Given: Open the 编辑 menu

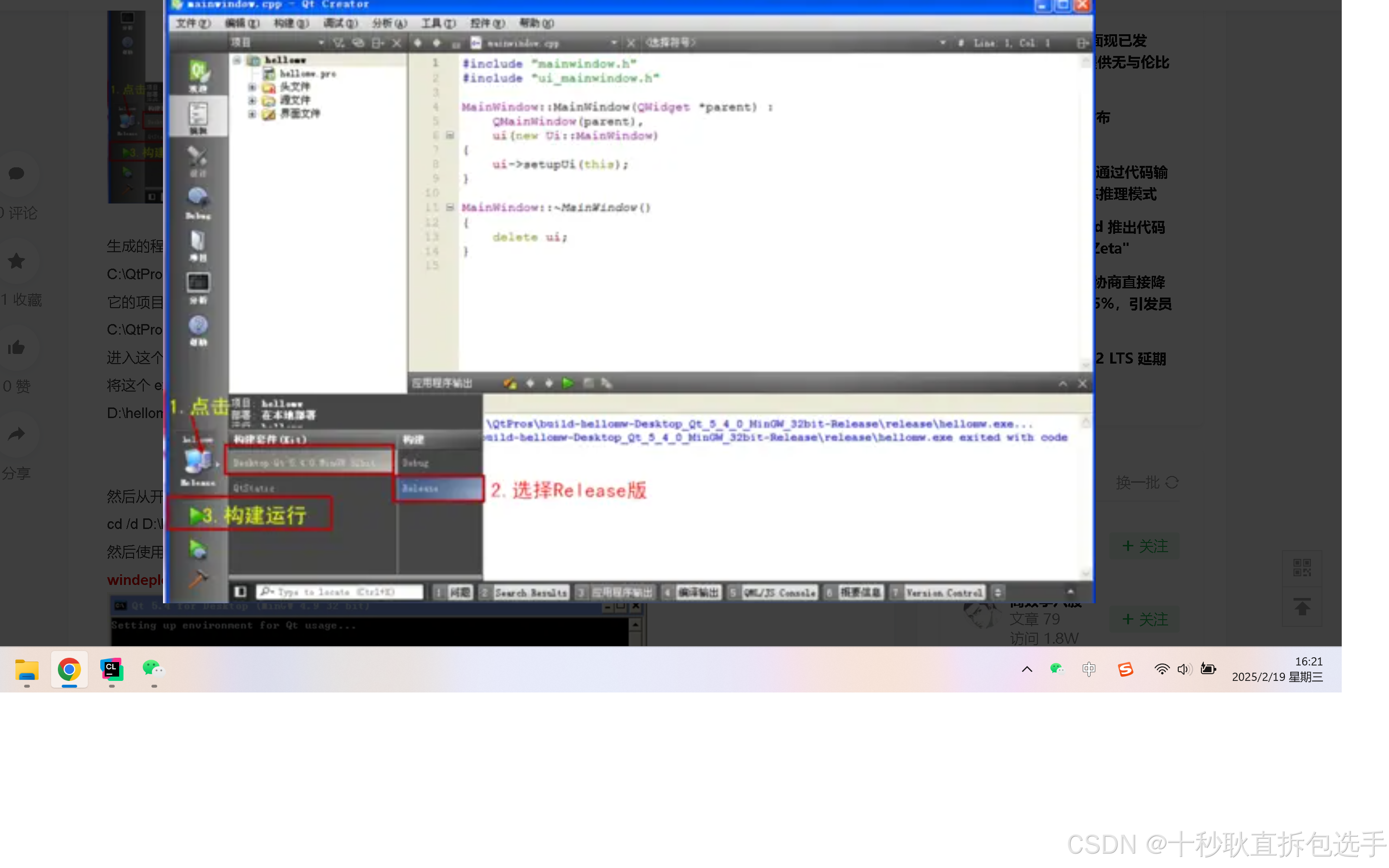Looking at the screenshot, I should click(242, 24).
